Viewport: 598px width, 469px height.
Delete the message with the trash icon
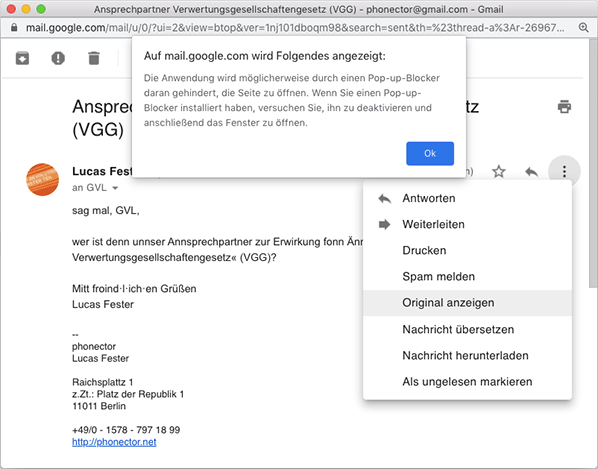click(94, 58)
